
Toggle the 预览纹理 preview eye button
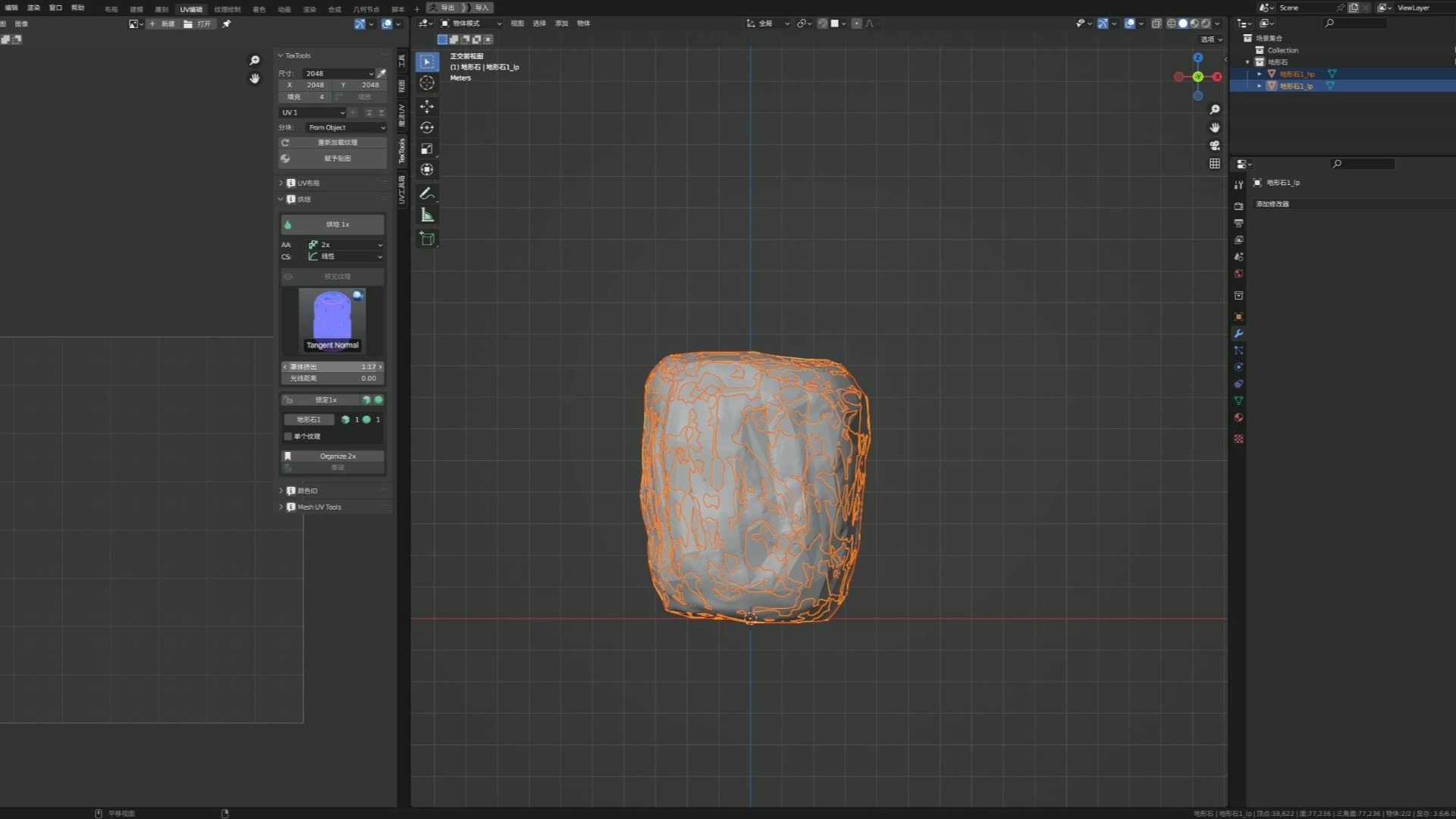coord(332,276)
